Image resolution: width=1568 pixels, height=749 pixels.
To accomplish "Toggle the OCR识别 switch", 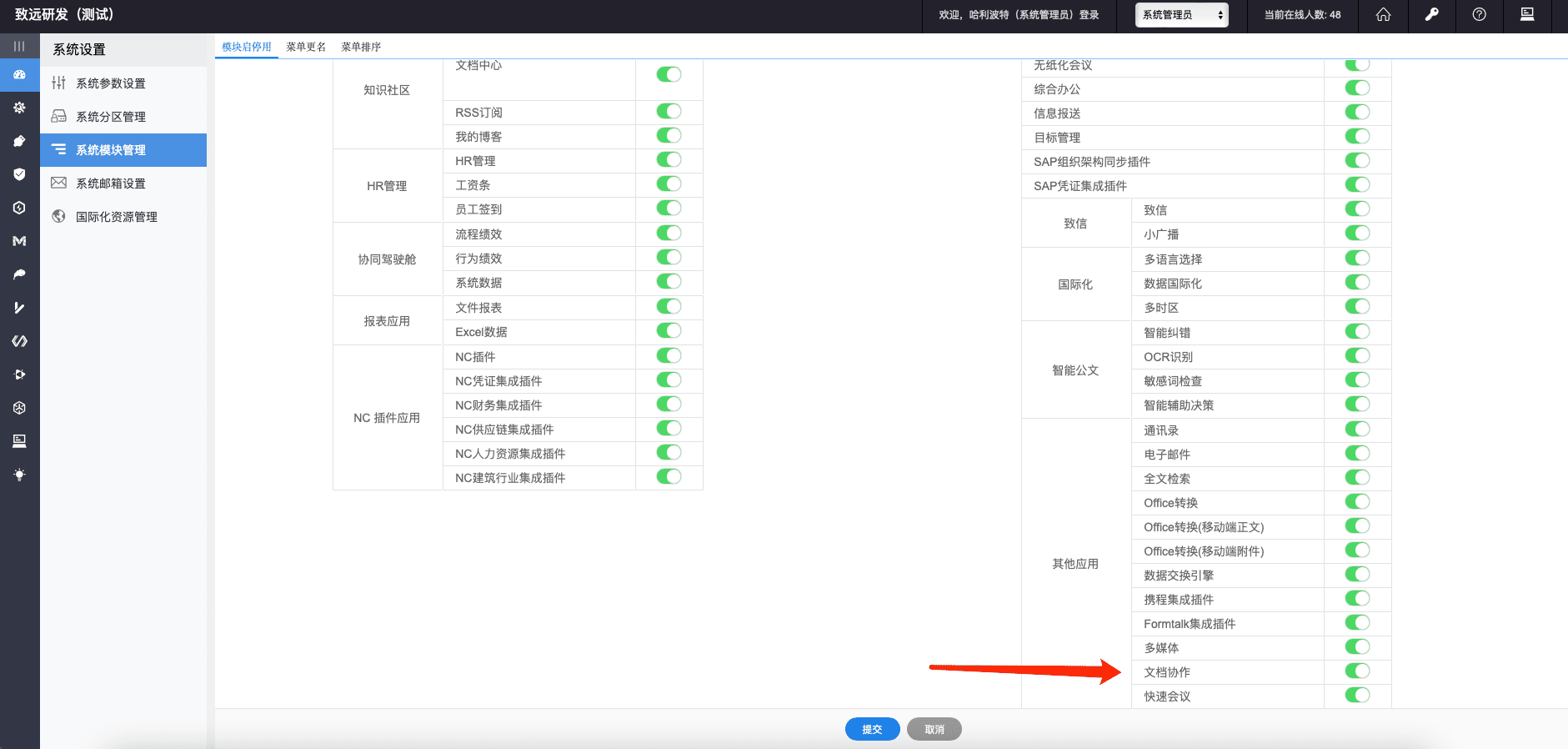I will 1357,355.
